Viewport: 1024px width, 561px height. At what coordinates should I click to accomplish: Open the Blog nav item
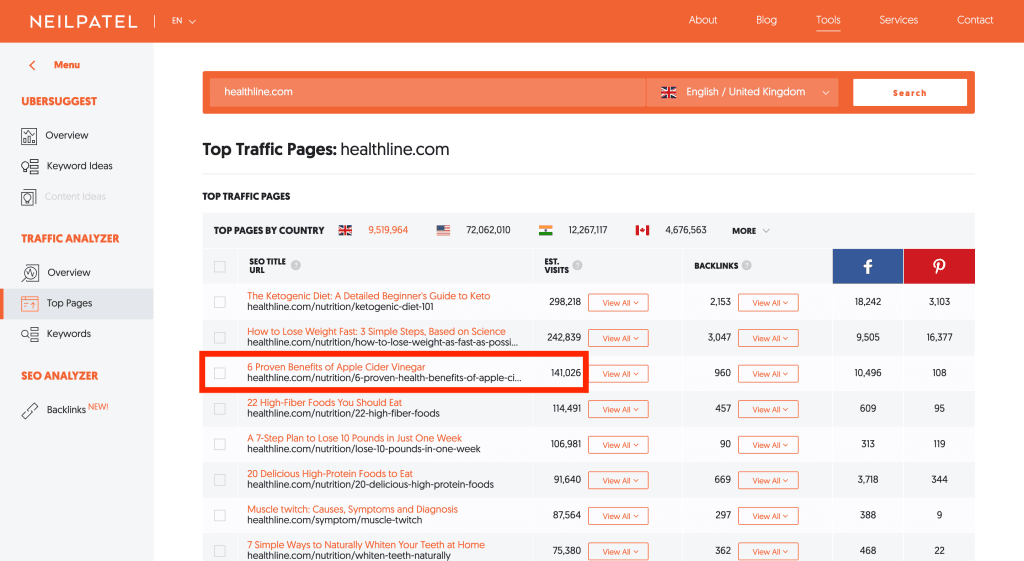[766, 20]
